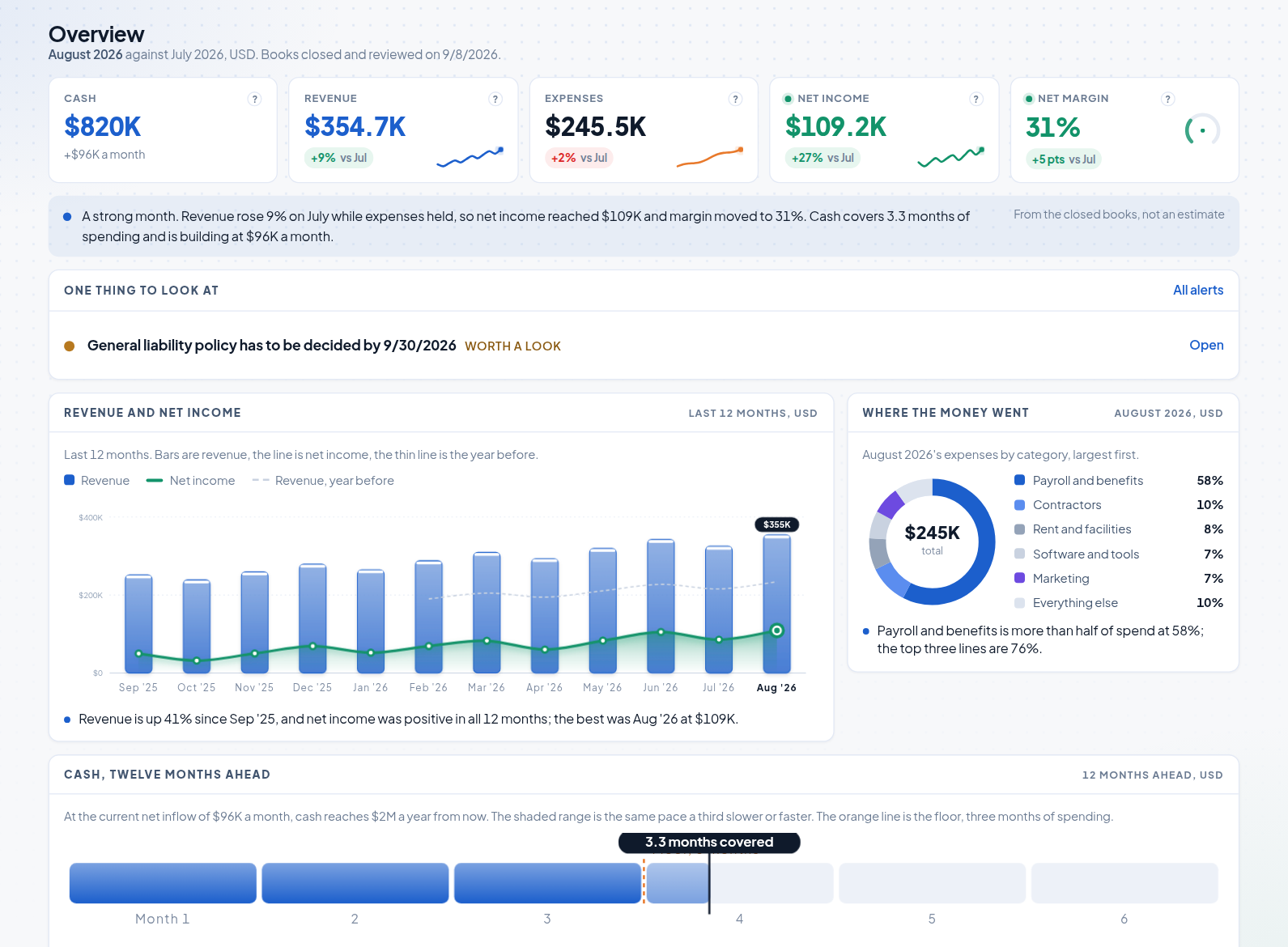Open the Net Income card help icon

coord(976,99)
